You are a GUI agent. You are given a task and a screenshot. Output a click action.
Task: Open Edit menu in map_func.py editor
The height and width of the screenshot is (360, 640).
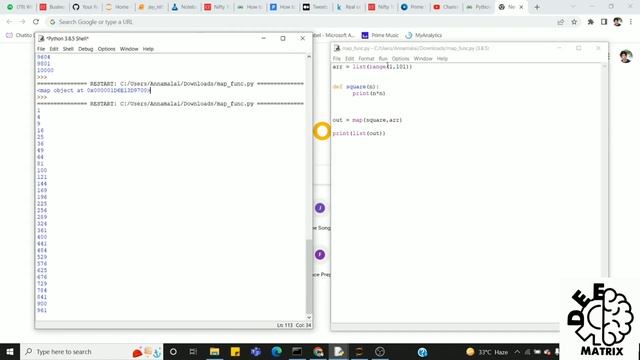(x=350, y=59)
